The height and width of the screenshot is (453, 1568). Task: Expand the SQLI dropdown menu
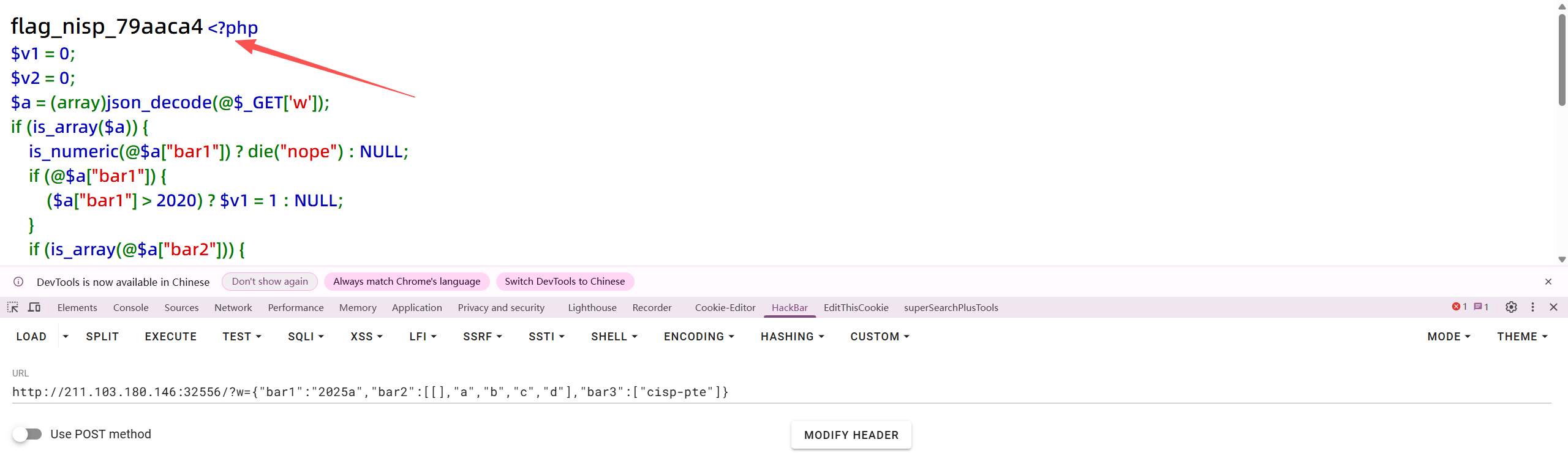tap(306, 337)
